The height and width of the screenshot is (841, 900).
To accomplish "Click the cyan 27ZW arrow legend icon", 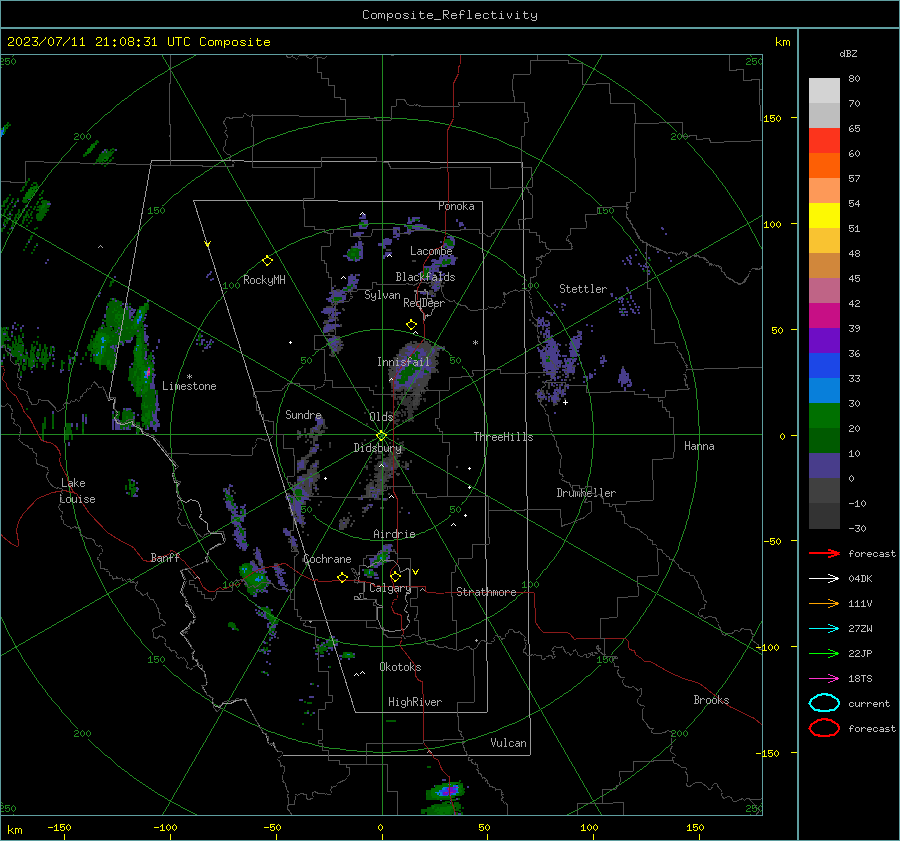I will (824, 629).
